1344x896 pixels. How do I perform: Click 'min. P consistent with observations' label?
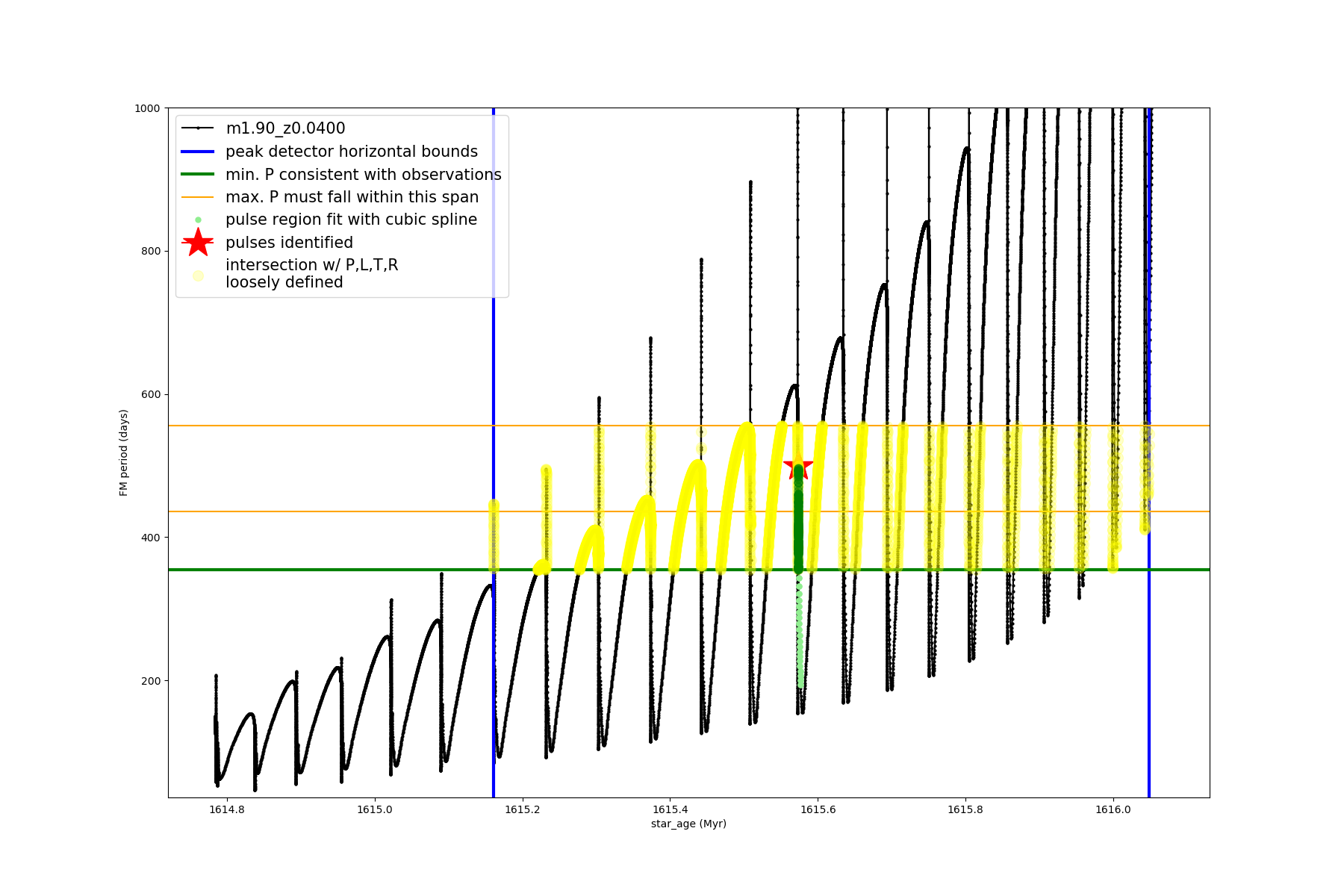tap(364, 175)
